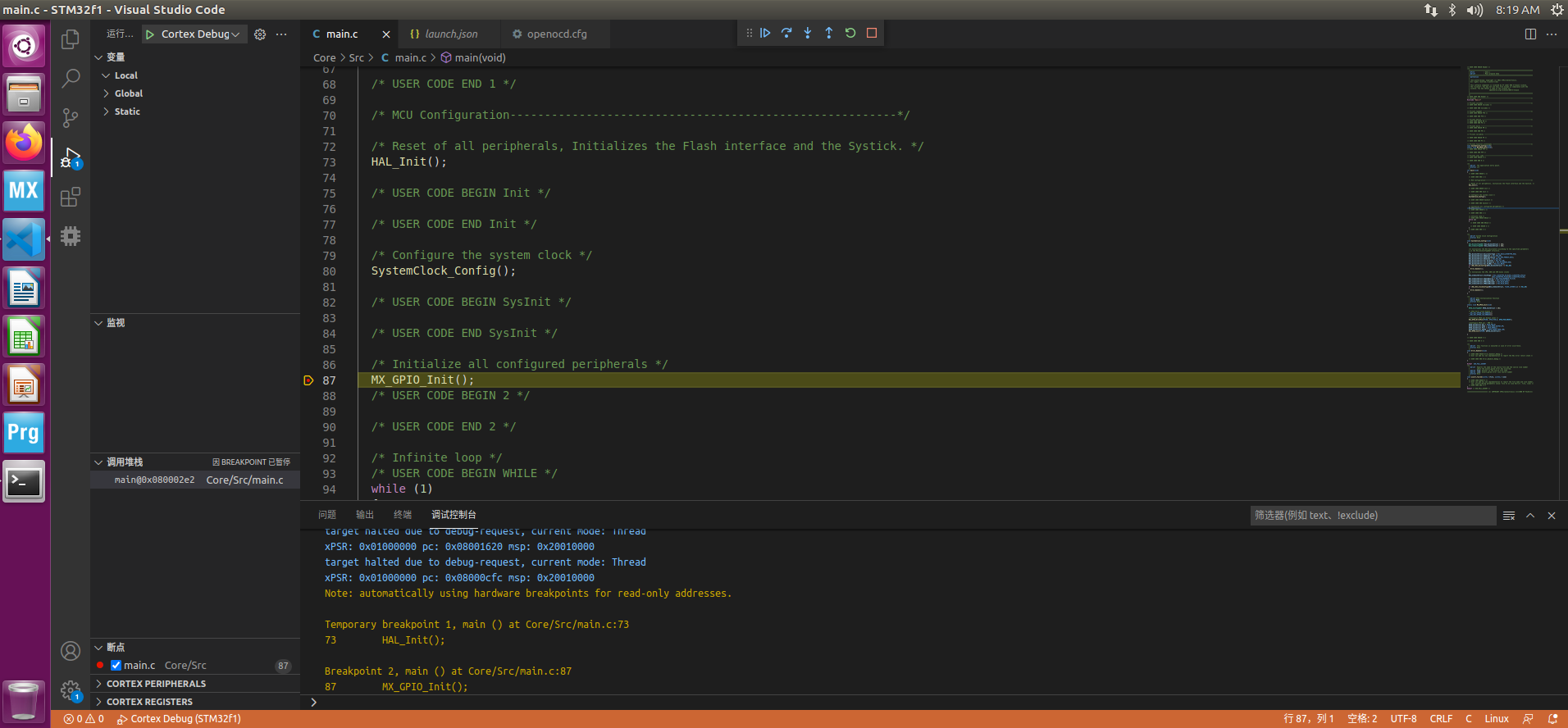Open the 输出 output panel tab

click(365, 515)
